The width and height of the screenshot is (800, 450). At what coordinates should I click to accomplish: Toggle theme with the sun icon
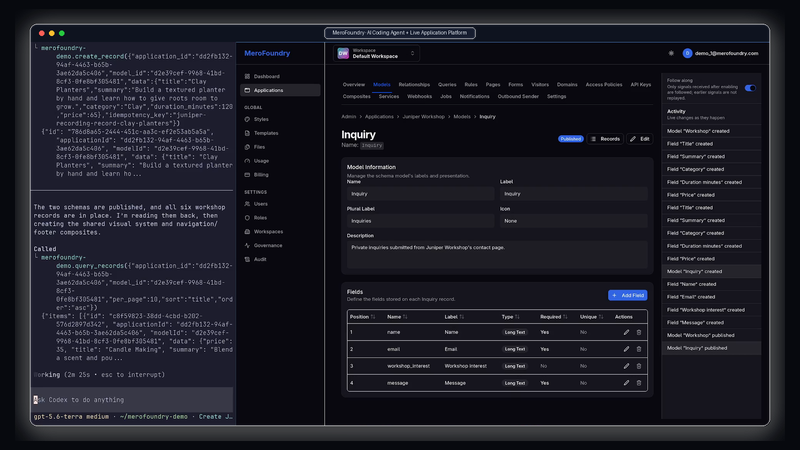pyautogui.click(x=671, y=53)
